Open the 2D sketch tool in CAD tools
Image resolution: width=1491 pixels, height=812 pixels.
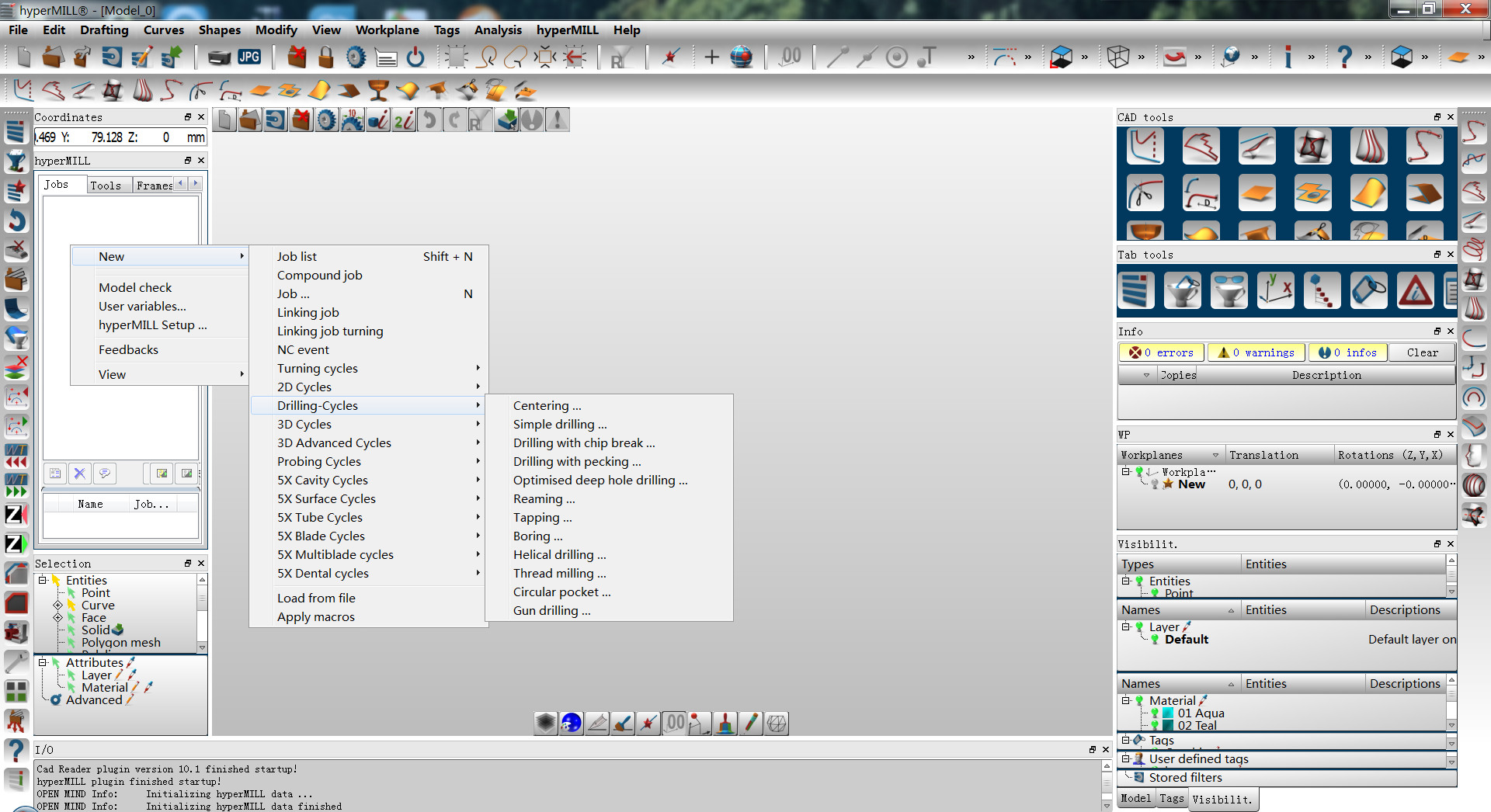tap(1145, 147)
